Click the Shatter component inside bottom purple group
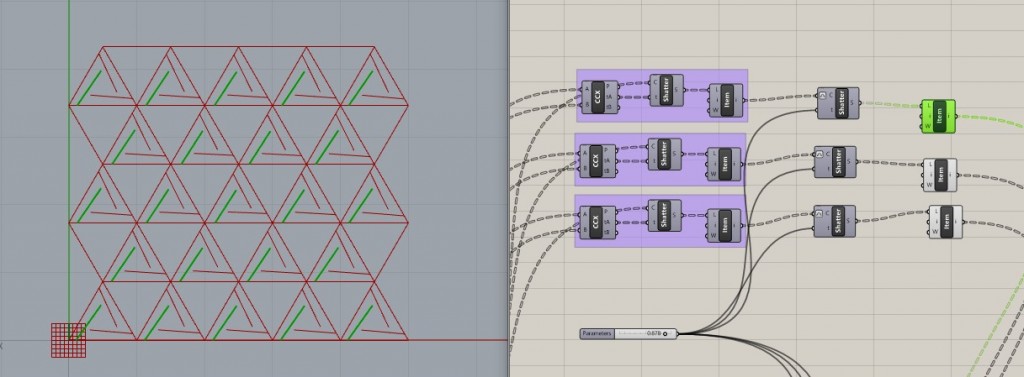Screen dimensions: 1024x377 [665, 216]
